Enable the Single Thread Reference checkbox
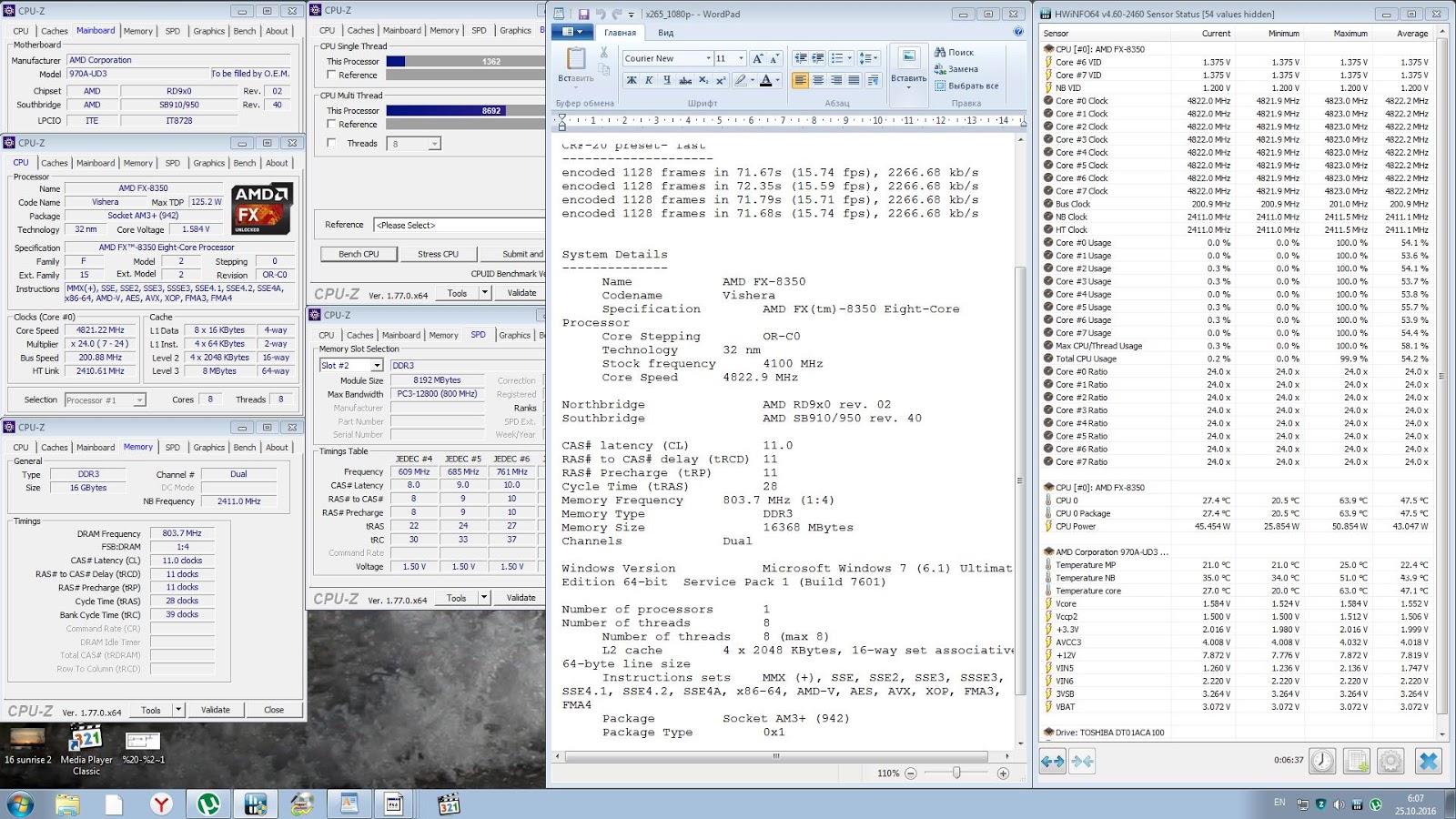1456x819 pixels. [331, 75]
